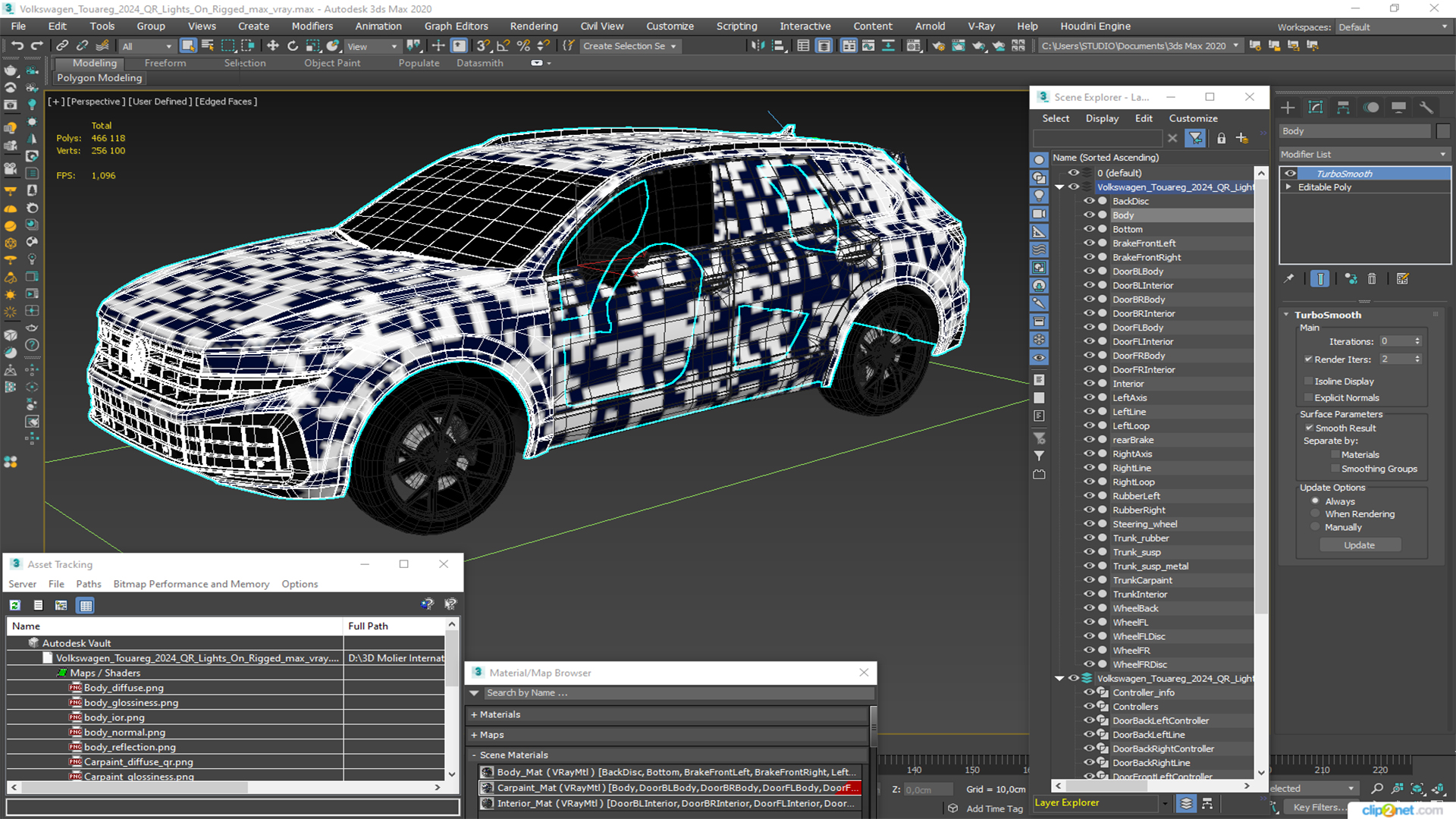Viewport: 1456px width, 819px height.
Task: Toggle TurboSmooth modifier eye icon
Action: click(1290, 174)
